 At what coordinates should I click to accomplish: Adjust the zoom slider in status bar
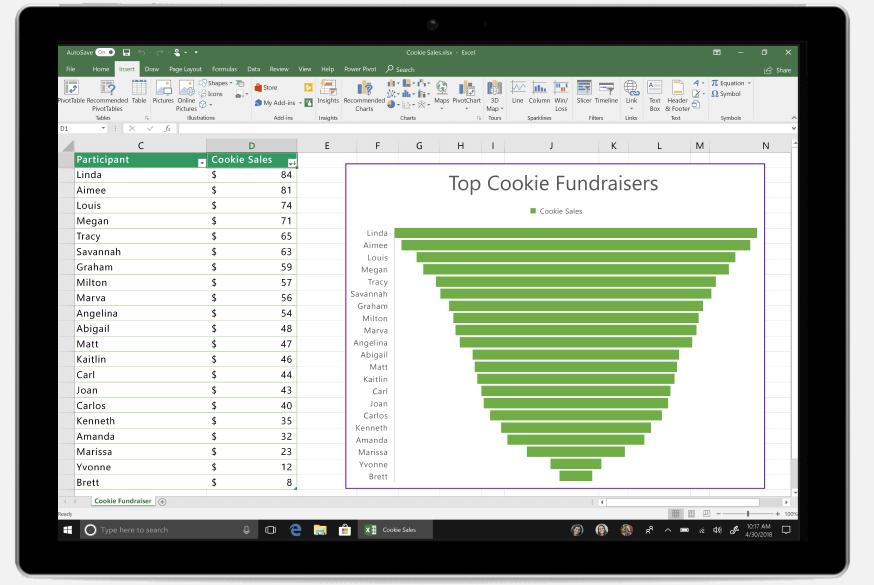tap(747, 514)
